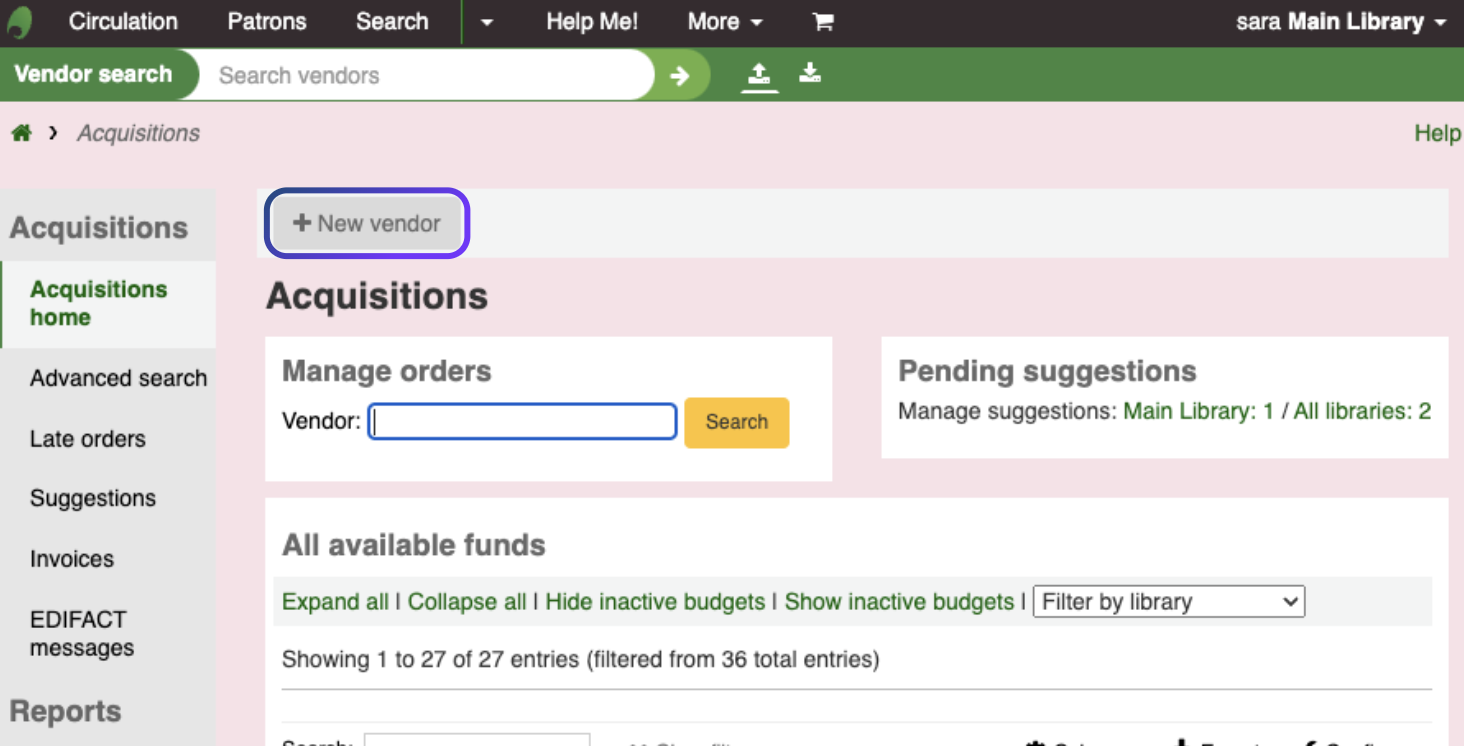Go to home via breadcrumb house icon
This screenshot has width=1464, height=746.
[21, 133]
